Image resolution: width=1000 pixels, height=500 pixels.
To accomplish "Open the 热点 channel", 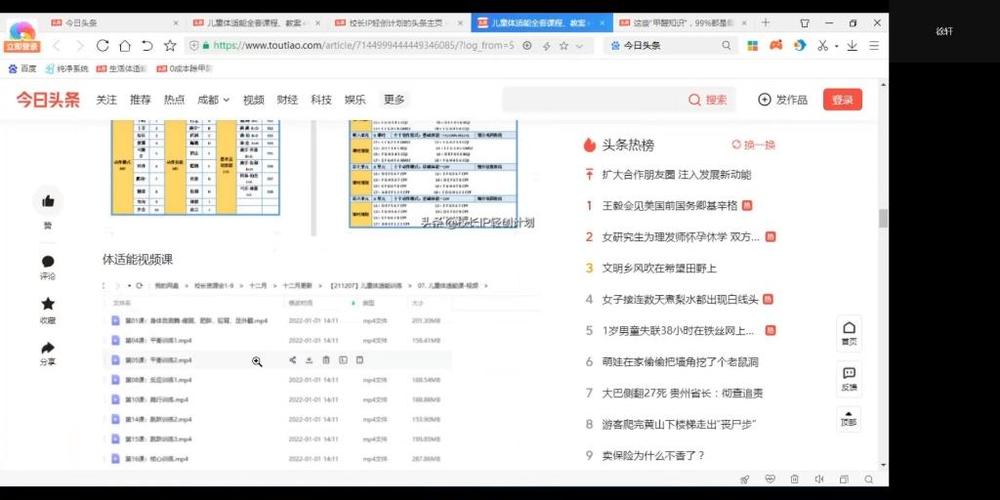I will pos(174,99).
